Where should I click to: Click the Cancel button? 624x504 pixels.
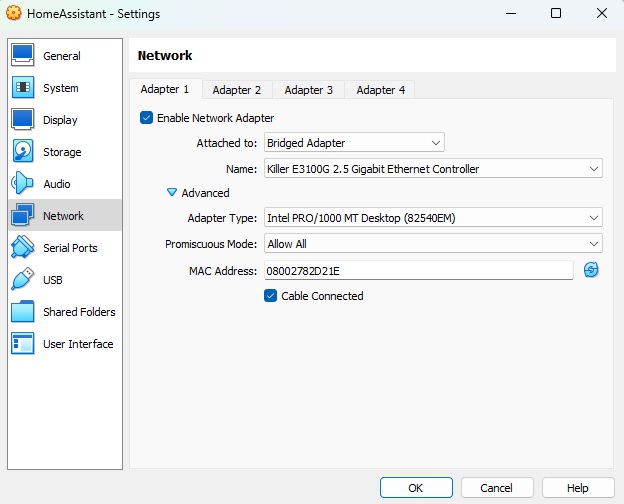tap(497, 488)
